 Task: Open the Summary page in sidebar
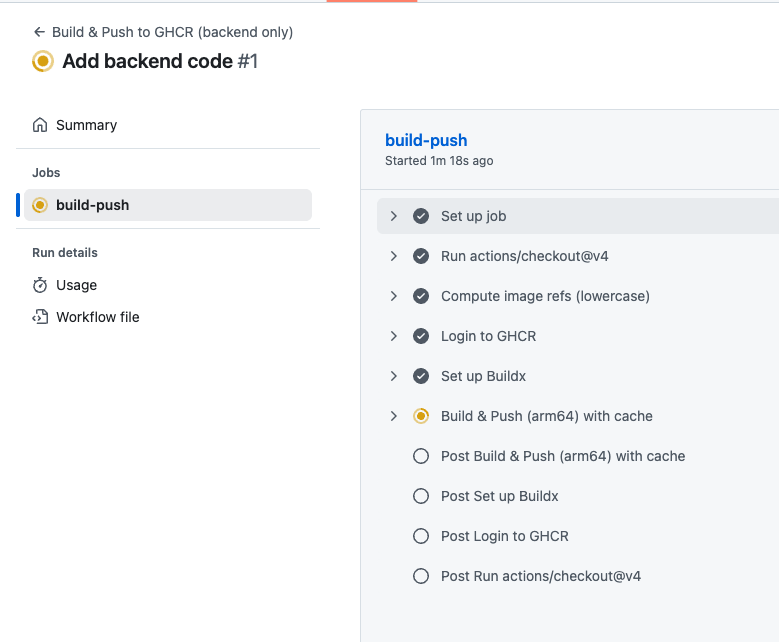[86, 125]
